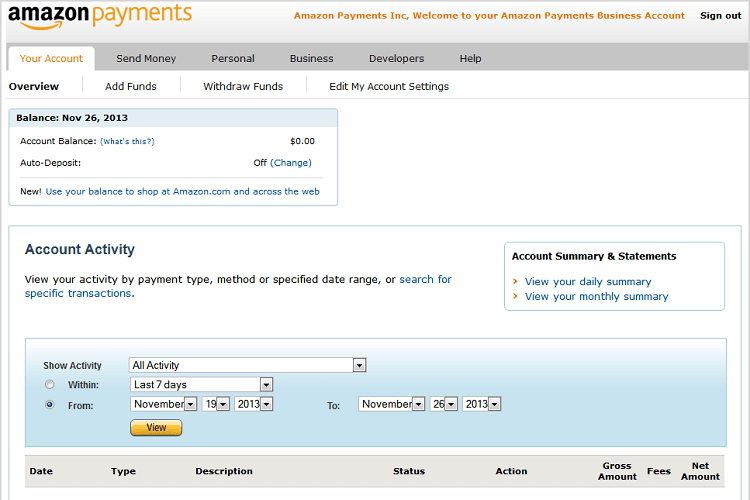The height and width of the screenshot is (500, 750).
Task: Expand the From month November dropdown
Action: pyautogui.click(x=164, y=404)
